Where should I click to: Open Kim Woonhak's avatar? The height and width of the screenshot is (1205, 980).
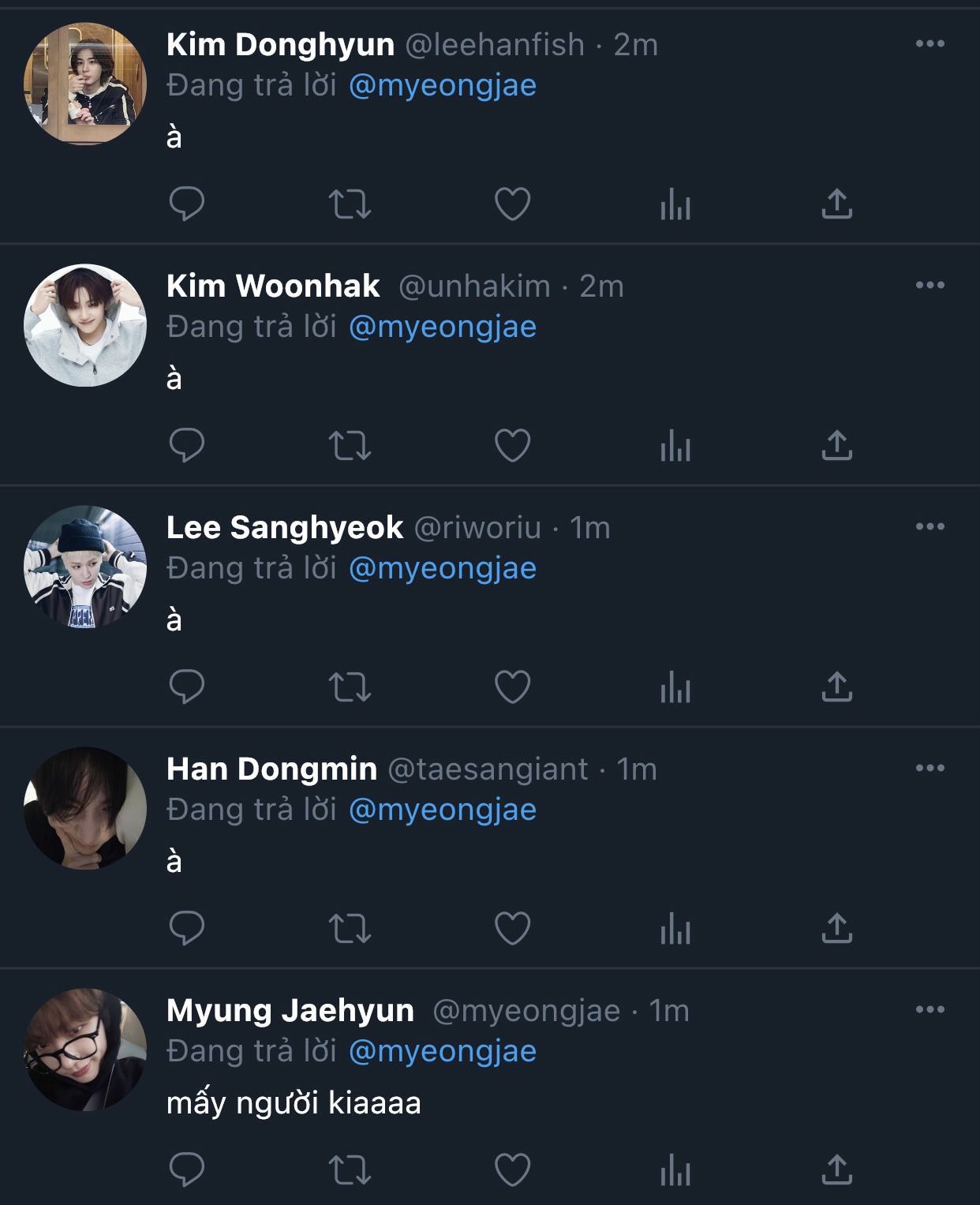click(x=85, y=325)
